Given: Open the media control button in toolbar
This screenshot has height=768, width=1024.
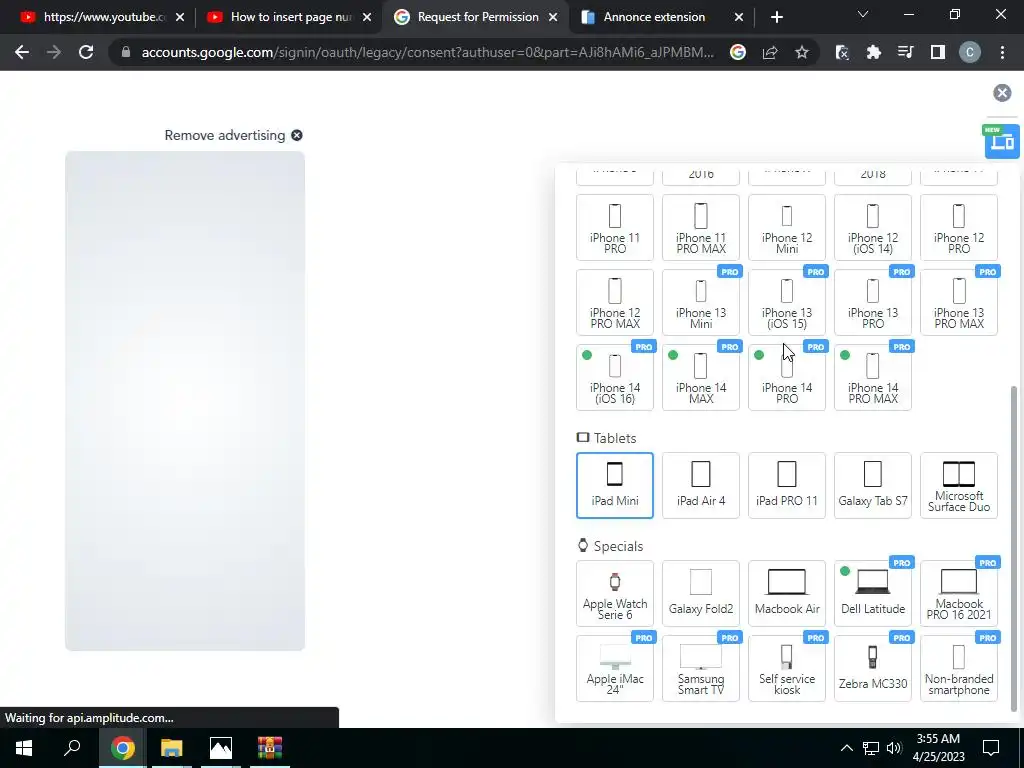Looking at the screenshot, I should coord(905,52).
